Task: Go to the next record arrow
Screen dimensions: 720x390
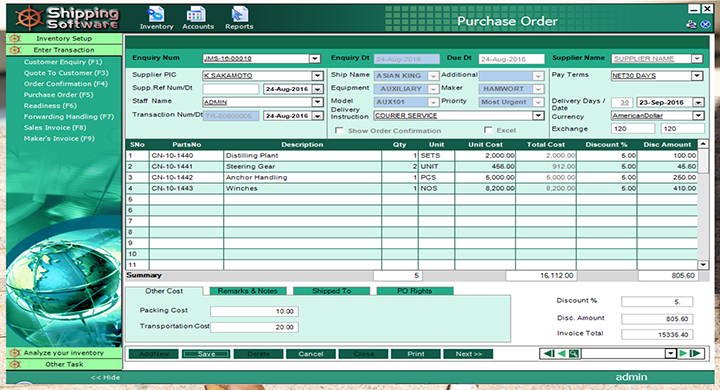Action: pyautogui.click(x=683, y=353)
